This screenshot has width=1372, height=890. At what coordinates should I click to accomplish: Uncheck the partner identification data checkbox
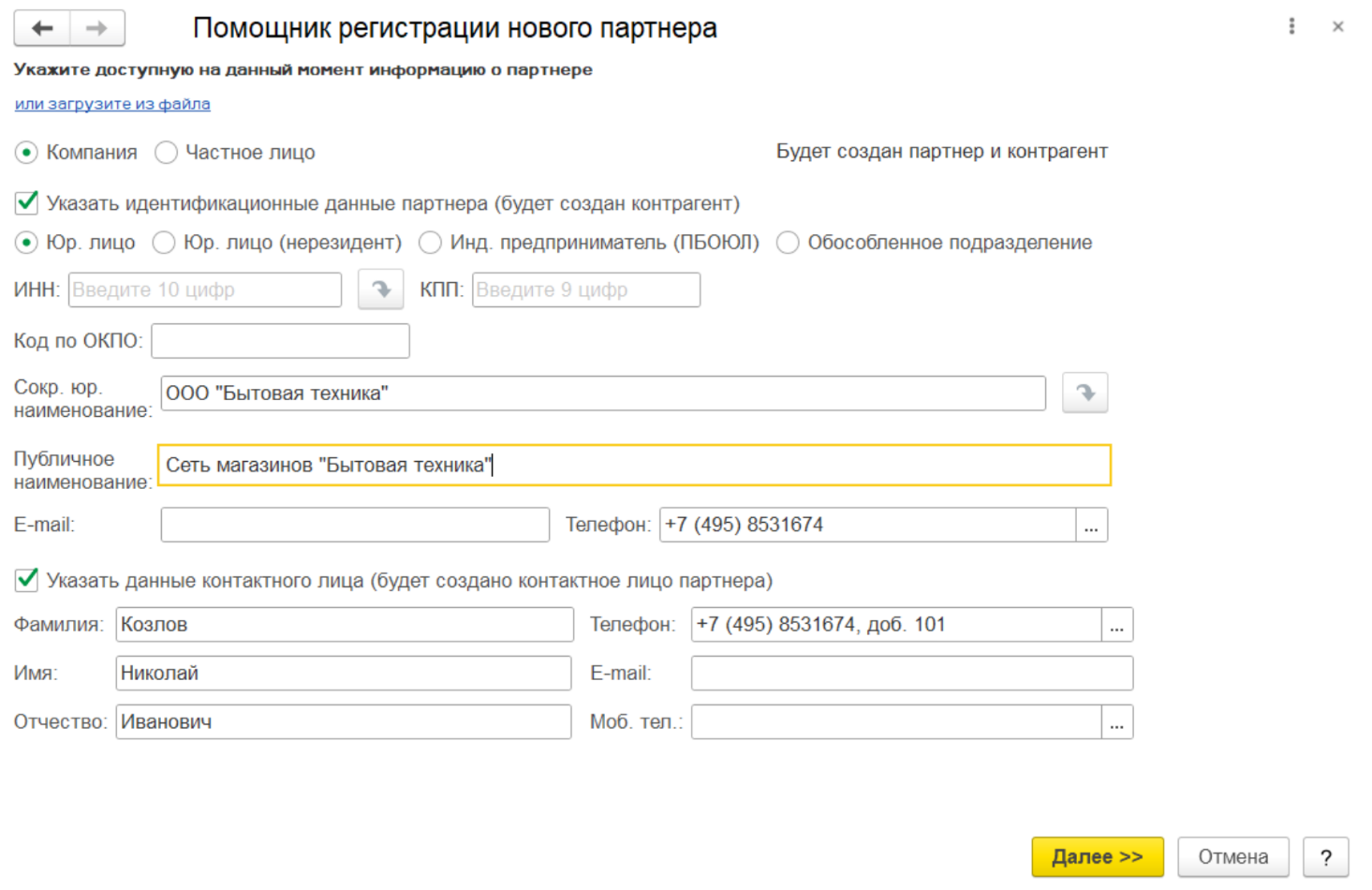pyautogui.click(x=27, y=202)
